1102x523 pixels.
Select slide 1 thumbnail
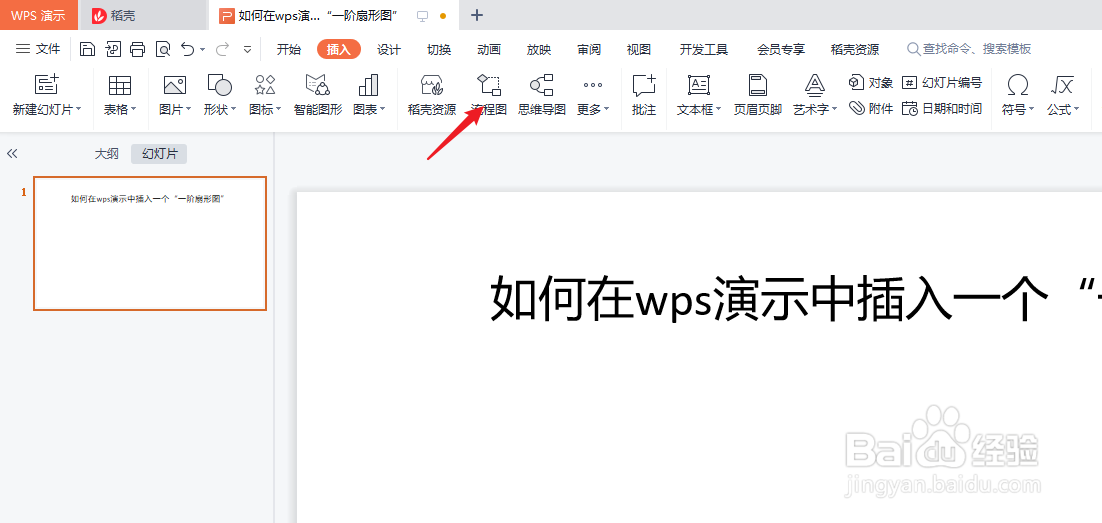(x=150, y=243)
